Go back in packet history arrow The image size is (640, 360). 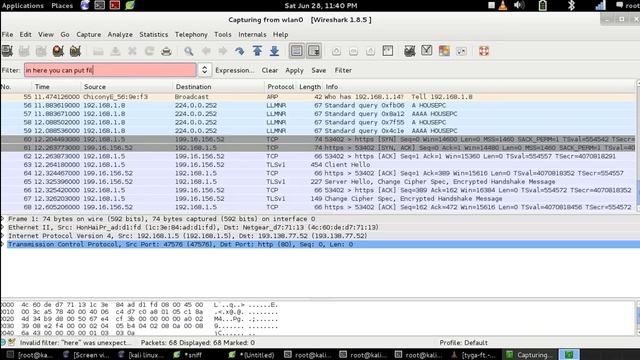206,51
